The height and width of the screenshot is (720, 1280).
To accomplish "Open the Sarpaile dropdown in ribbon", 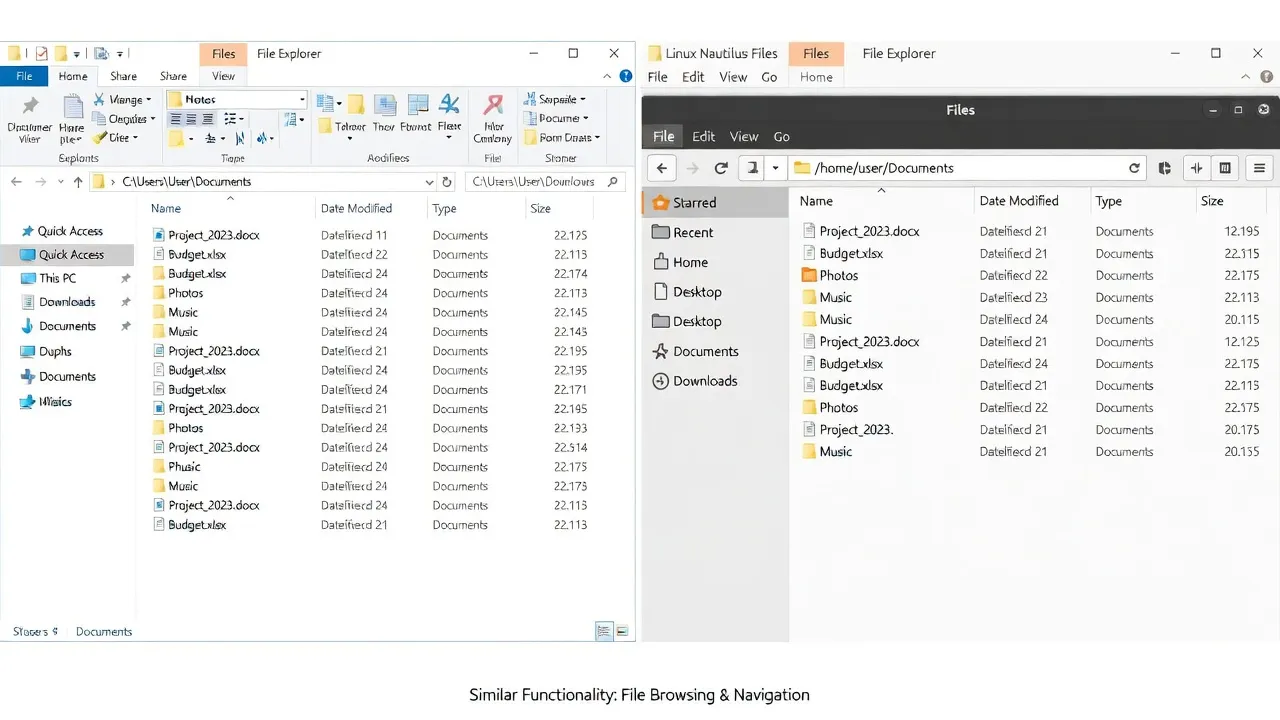I will click(554, 99).
